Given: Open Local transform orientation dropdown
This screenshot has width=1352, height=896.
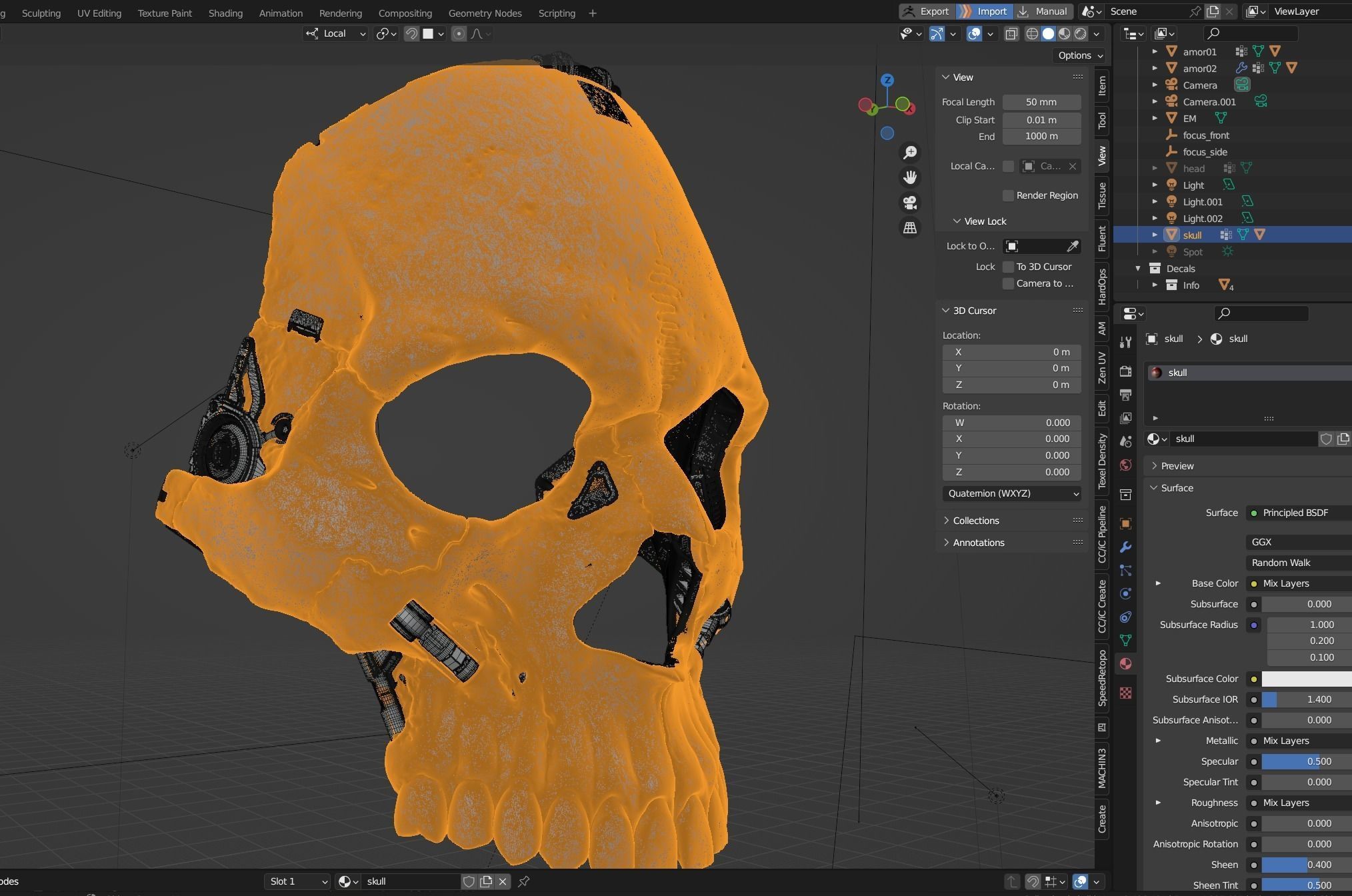Looking at the screenshot, I should click(x=335, y=34).
